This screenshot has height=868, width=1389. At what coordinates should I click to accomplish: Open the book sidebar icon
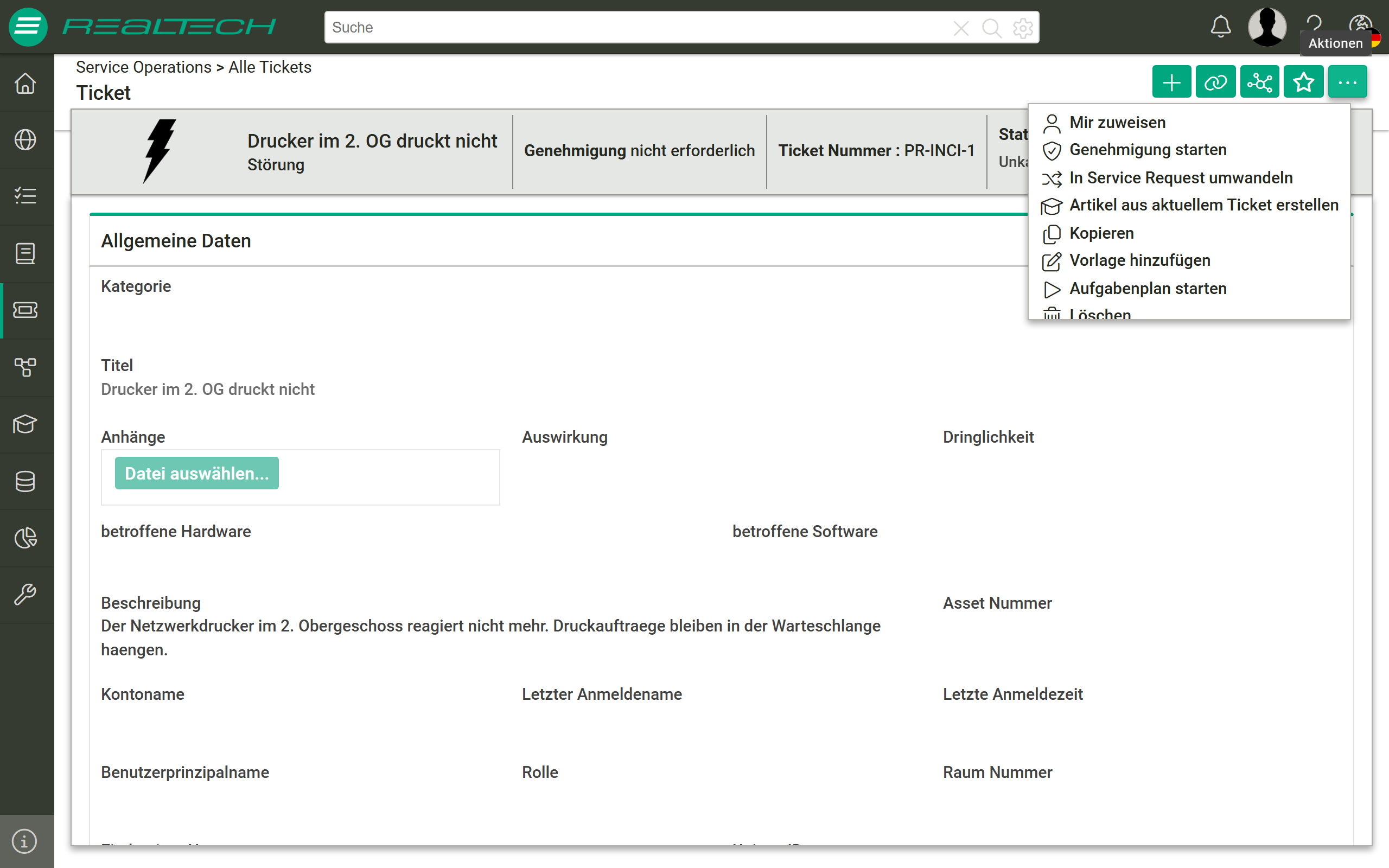point(26,253)
